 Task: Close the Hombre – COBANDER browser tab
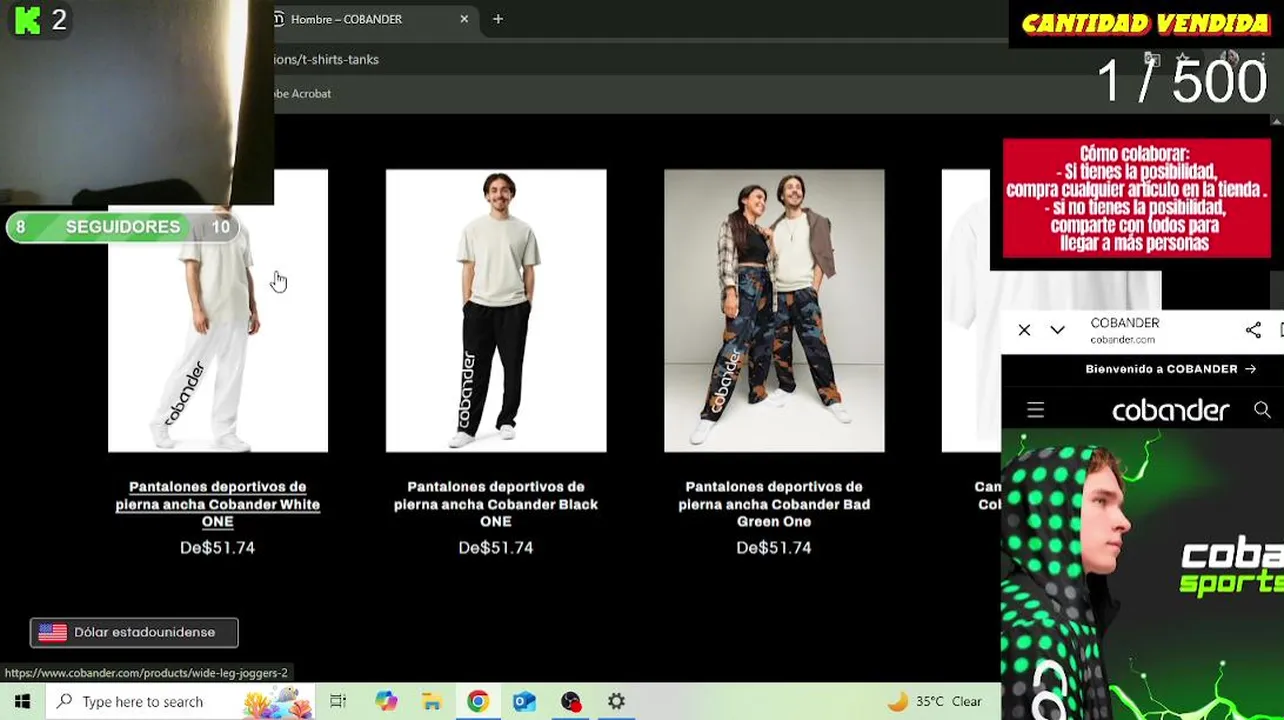coord(464,19)
